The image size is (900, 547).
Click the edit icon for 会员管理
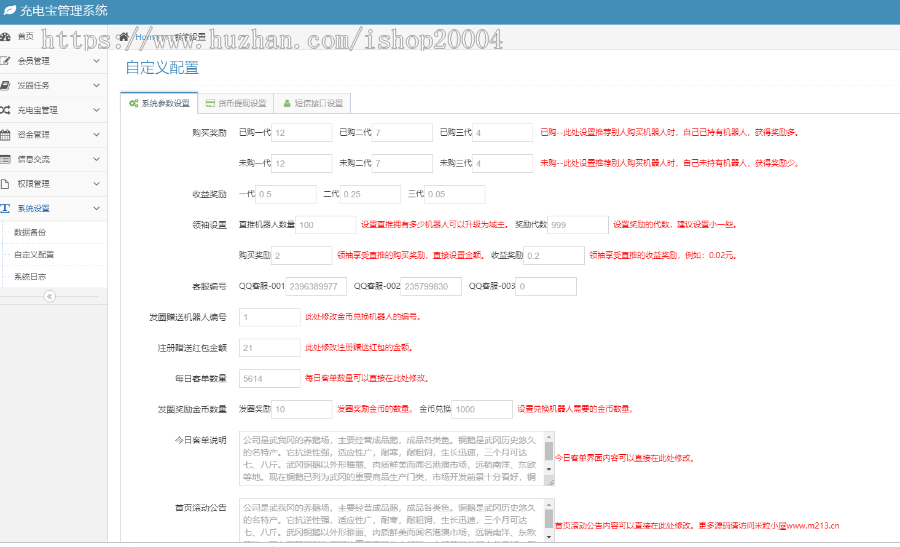(5, 61)
